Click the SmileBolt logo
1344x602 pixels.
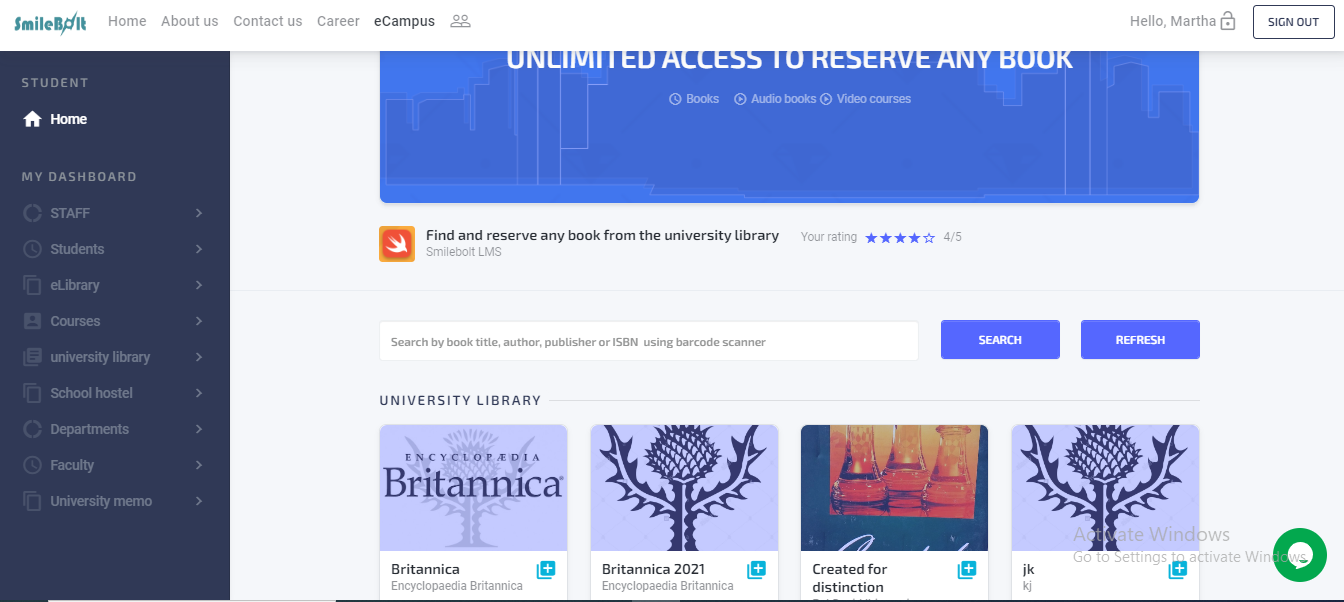(50, 21)
